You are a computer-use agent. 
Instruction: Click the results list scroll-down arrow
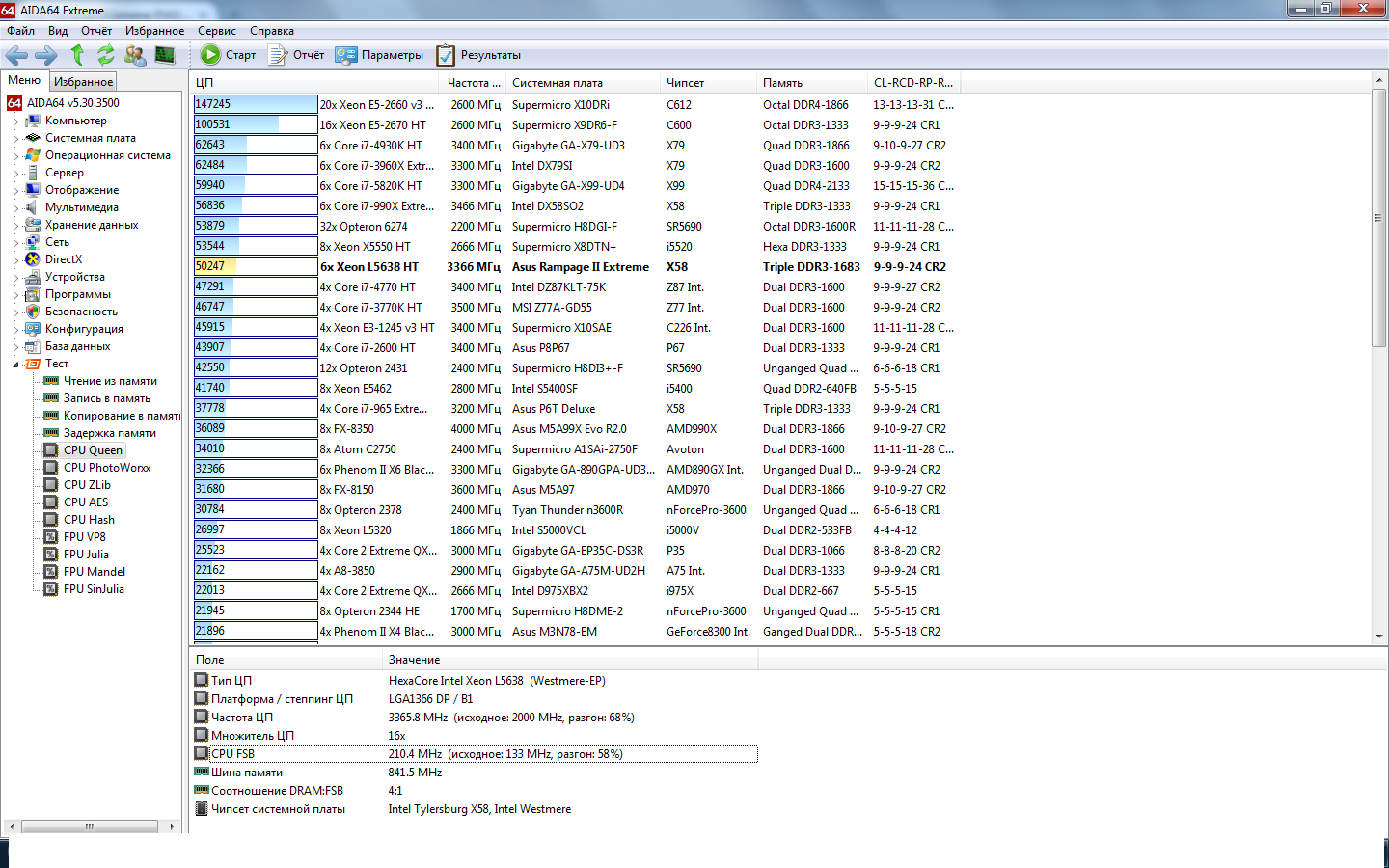tap(1379, 637)
